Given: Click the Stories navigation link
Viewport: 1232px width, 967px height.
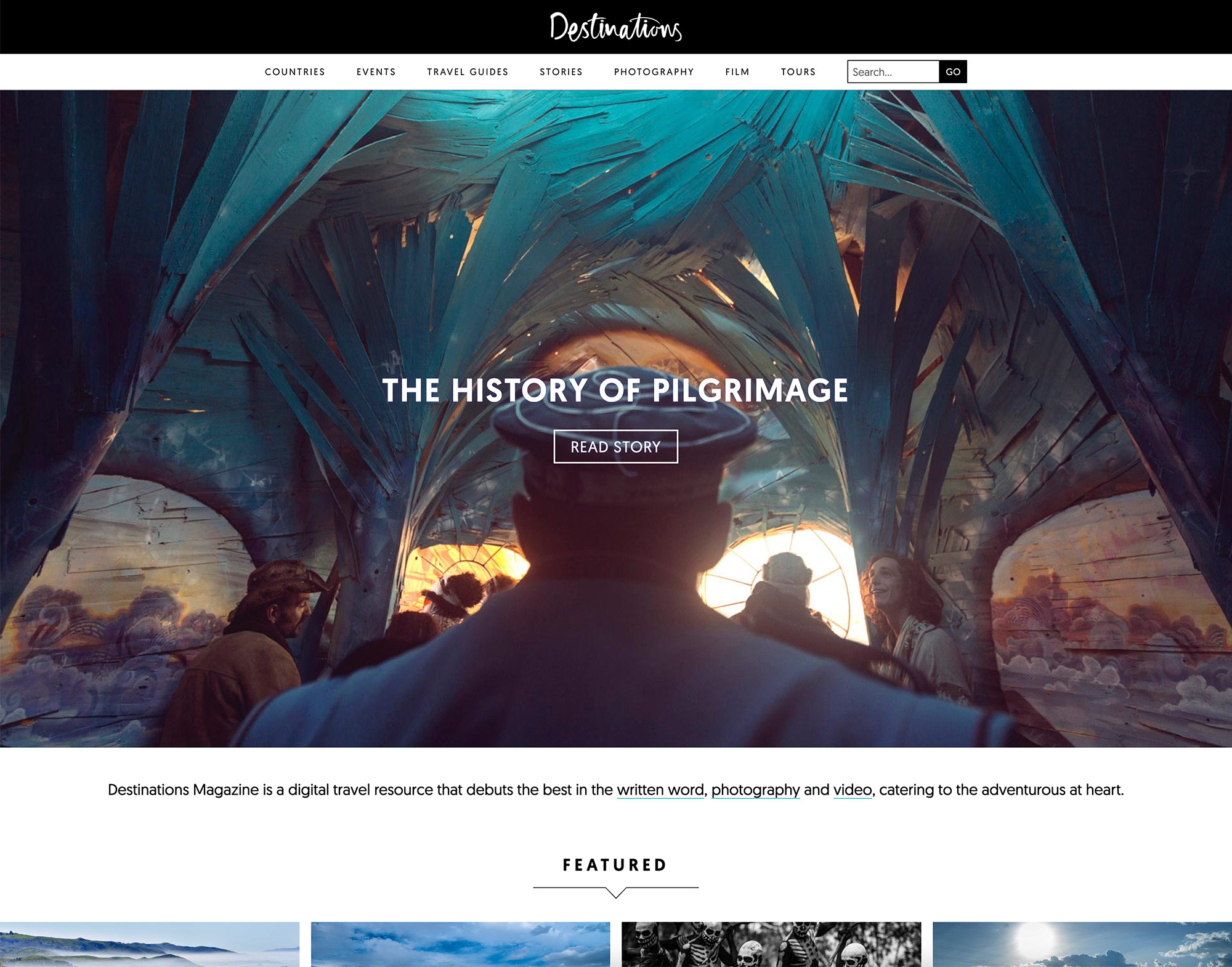Looking at the screenshot, I should (560, 71).
